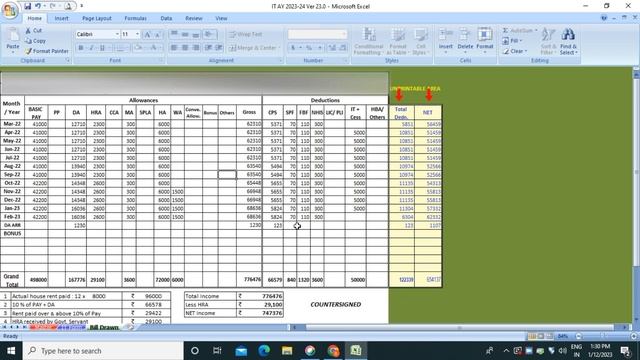Increase decimal places
This screenshot has height=360, width=640.
pyautogui.click(x=332, y=48)
